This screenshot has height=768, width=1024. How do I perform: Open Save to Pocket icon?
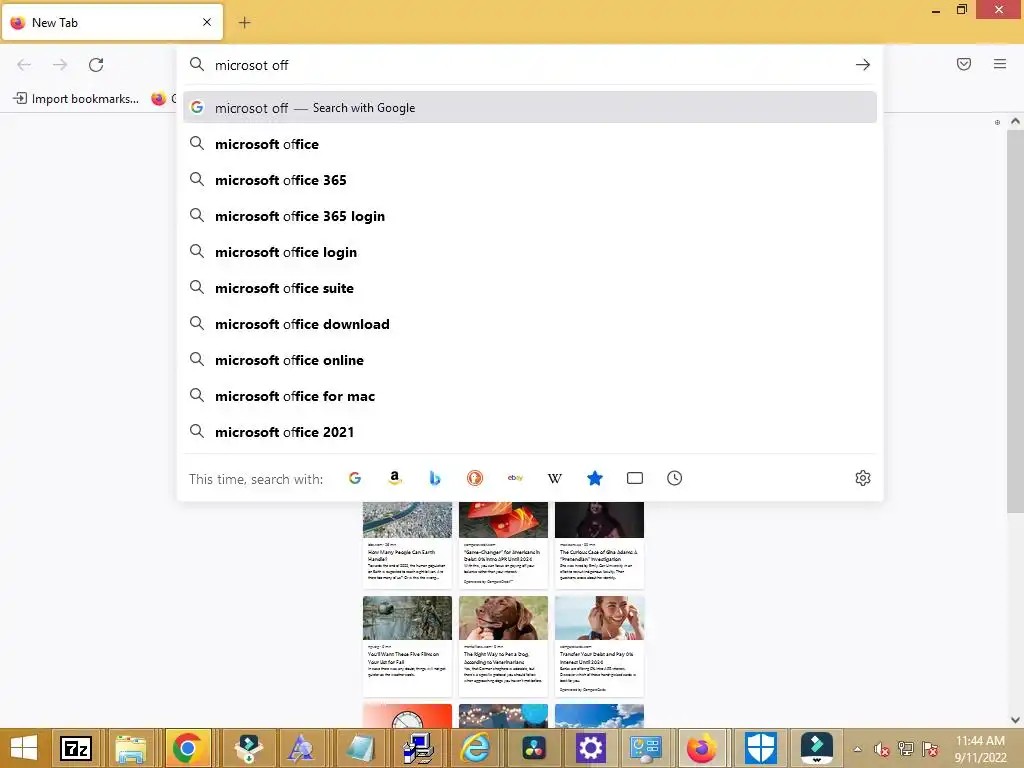click(x=964, y=64)
